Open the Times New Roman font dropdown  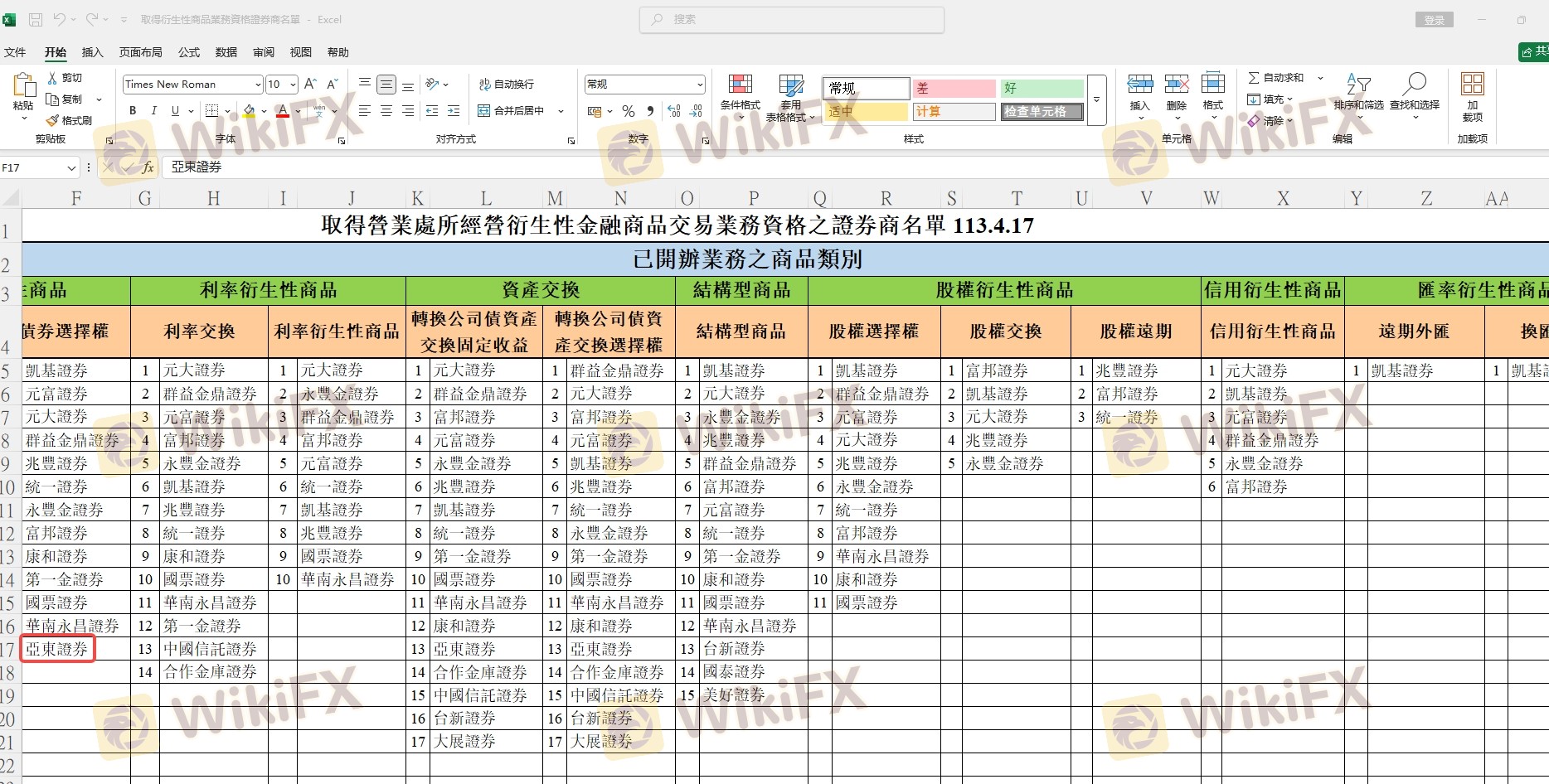tap(258, 85)
